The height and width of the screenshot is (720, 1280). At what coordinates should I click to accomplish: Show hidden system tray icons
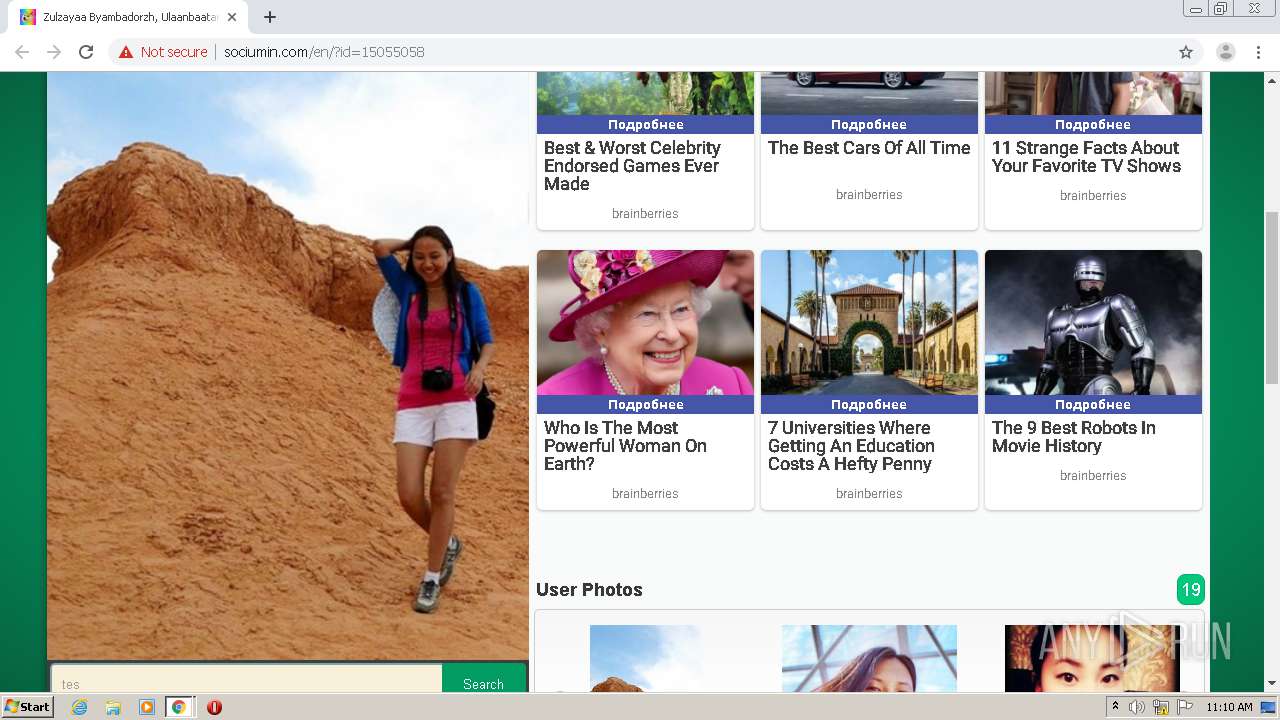(x=1115, y=707)
